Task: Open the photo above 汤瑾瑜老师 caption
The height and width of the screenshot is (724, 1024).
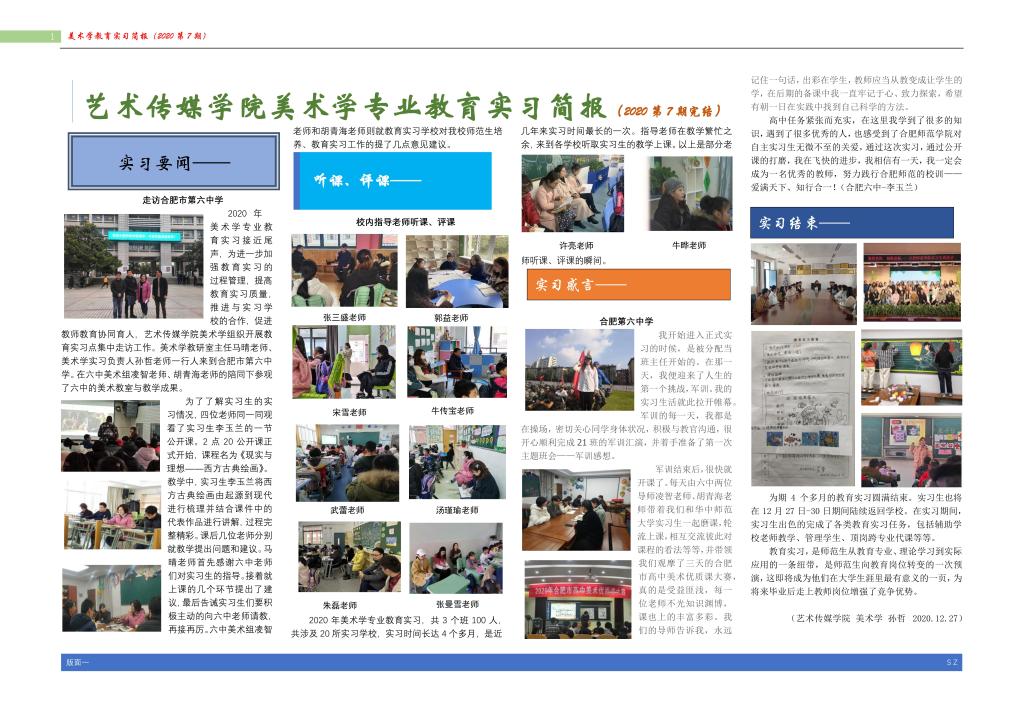Action: (457, 462)
